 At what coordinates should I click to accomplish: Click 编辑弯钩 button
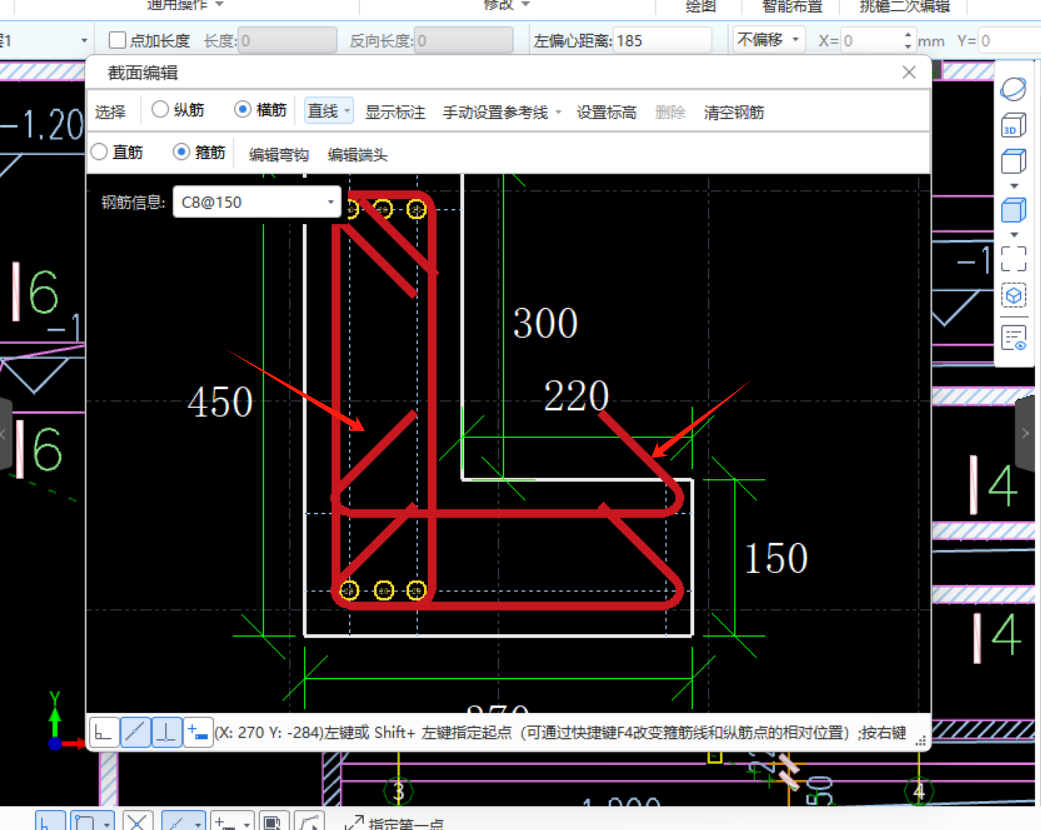click(x=279, y=155)
